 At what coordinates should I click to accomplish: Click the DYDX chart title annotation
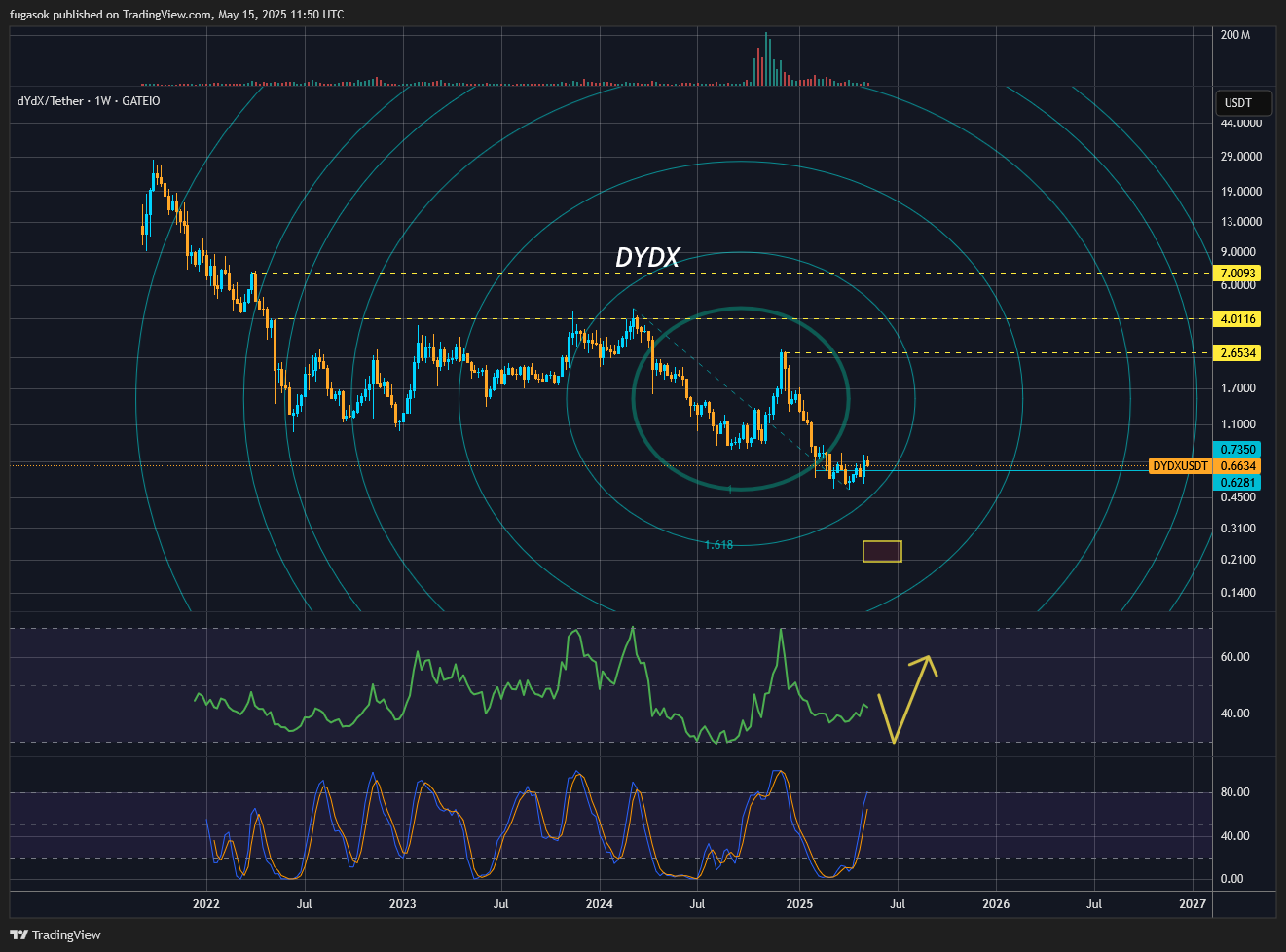click(x=647, y=258)
